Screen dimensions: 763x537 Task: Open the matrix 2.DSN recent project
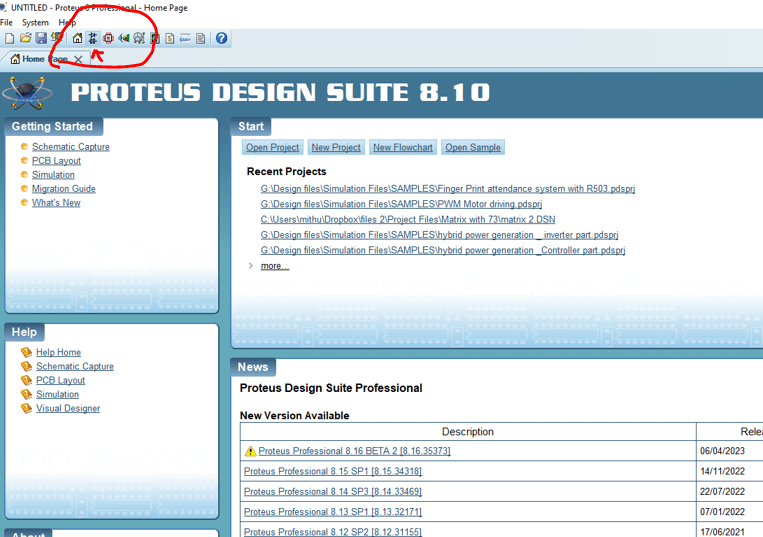click(408, 219)
